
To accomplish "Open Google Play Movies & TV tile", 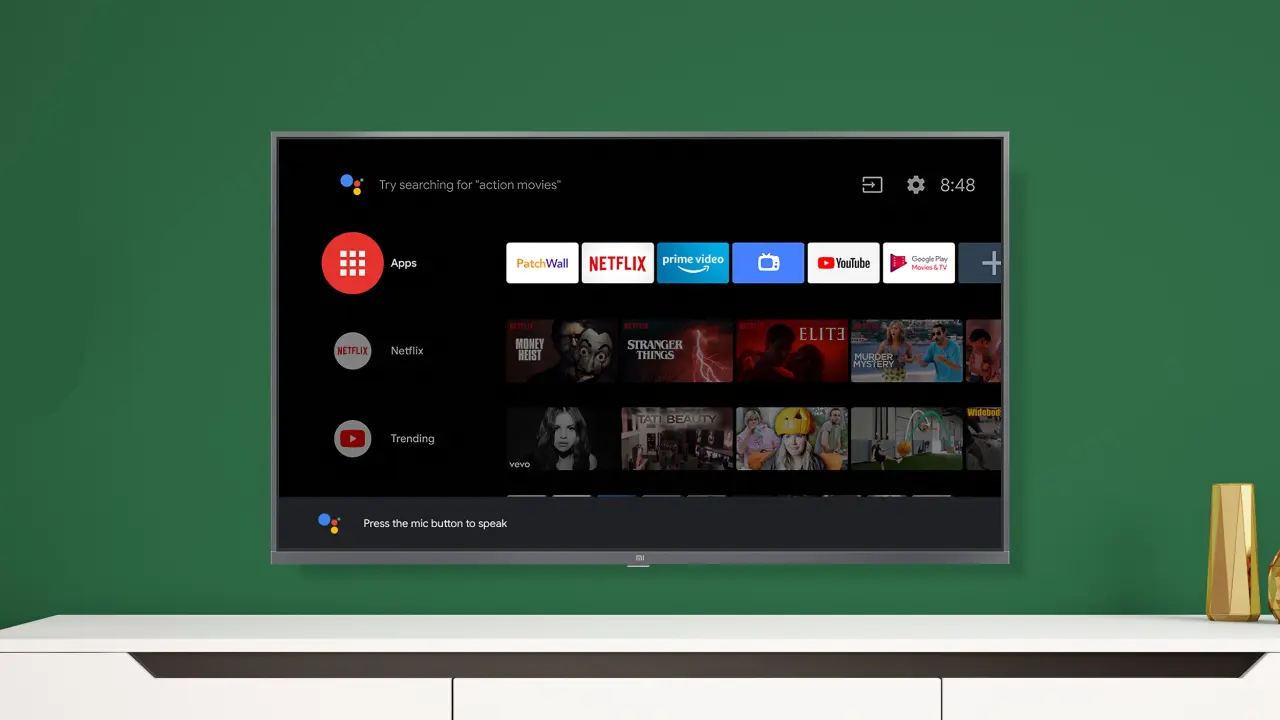I will (918, 263).
